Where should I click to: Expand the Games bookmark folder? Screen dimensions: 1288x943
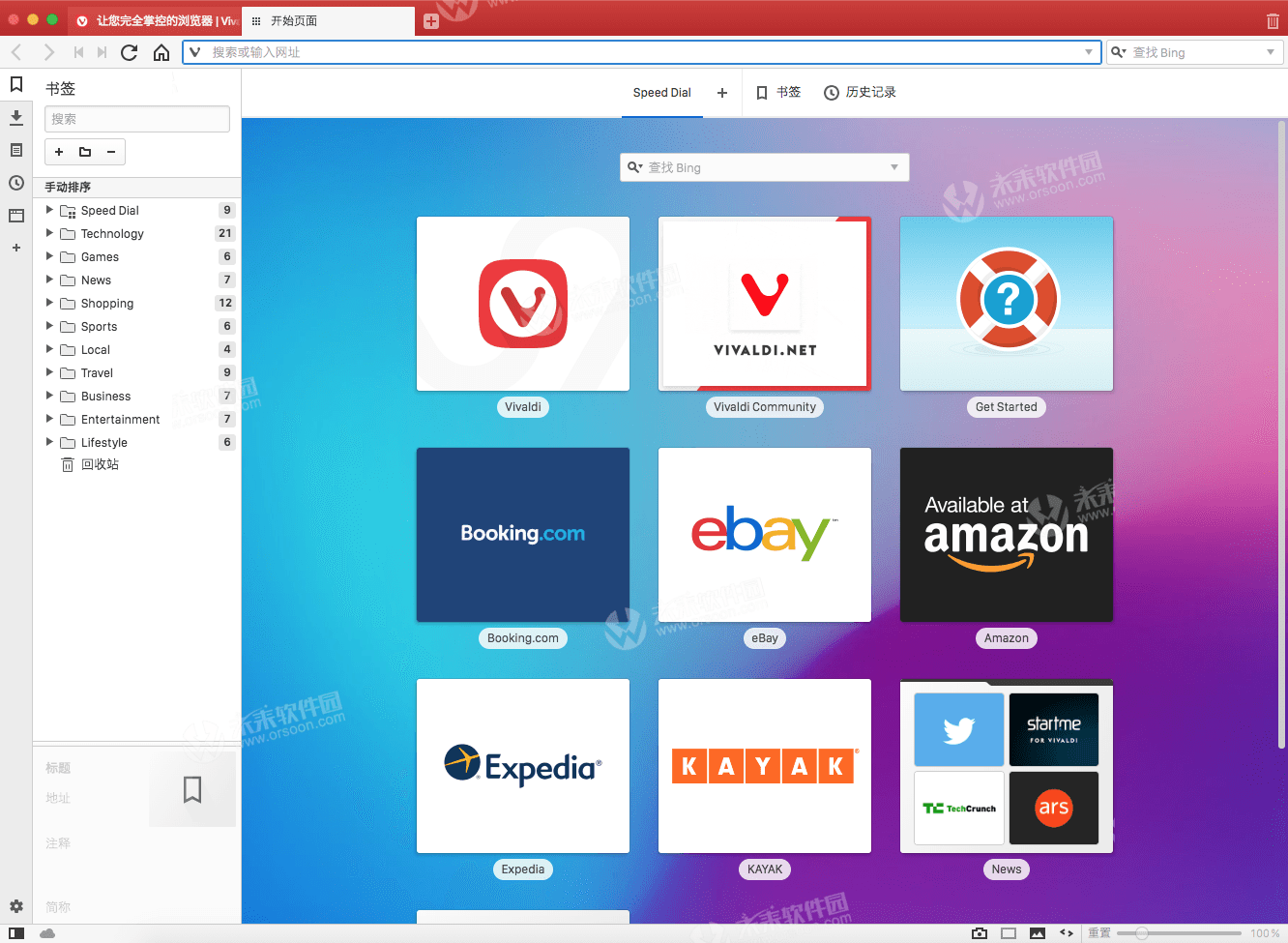pos(49,256)
